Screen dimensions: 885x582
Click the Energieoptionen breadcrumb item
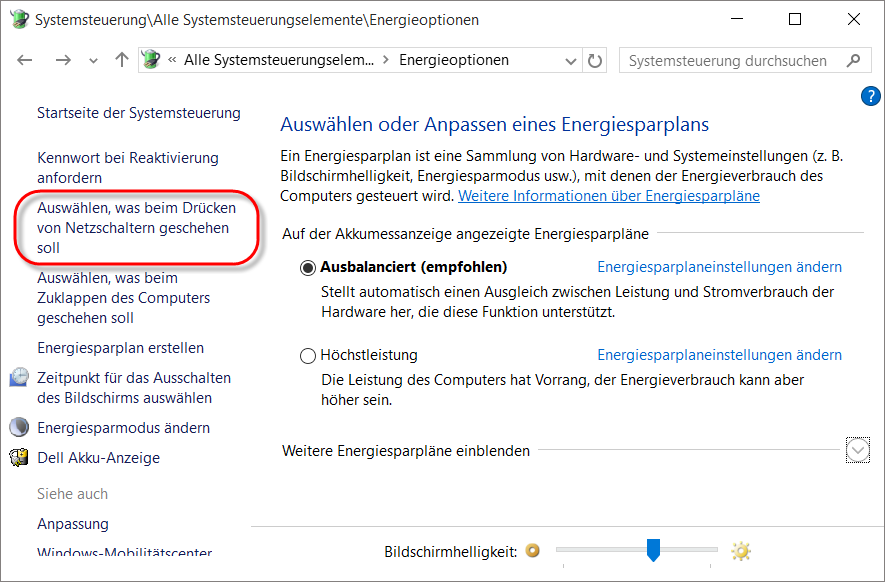pos(453,60)
